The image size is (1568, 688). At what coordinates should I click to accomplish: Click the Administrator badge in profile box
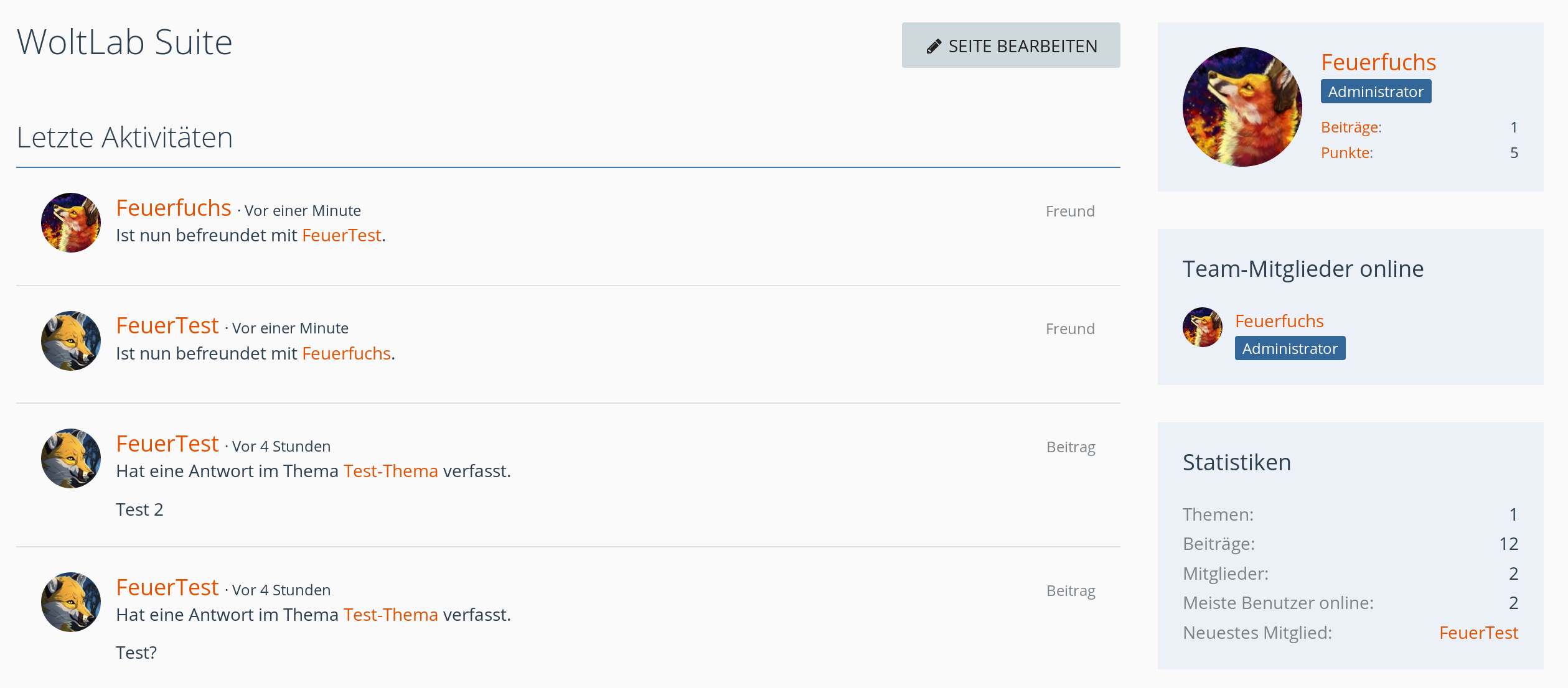[x=1376, y=92]
